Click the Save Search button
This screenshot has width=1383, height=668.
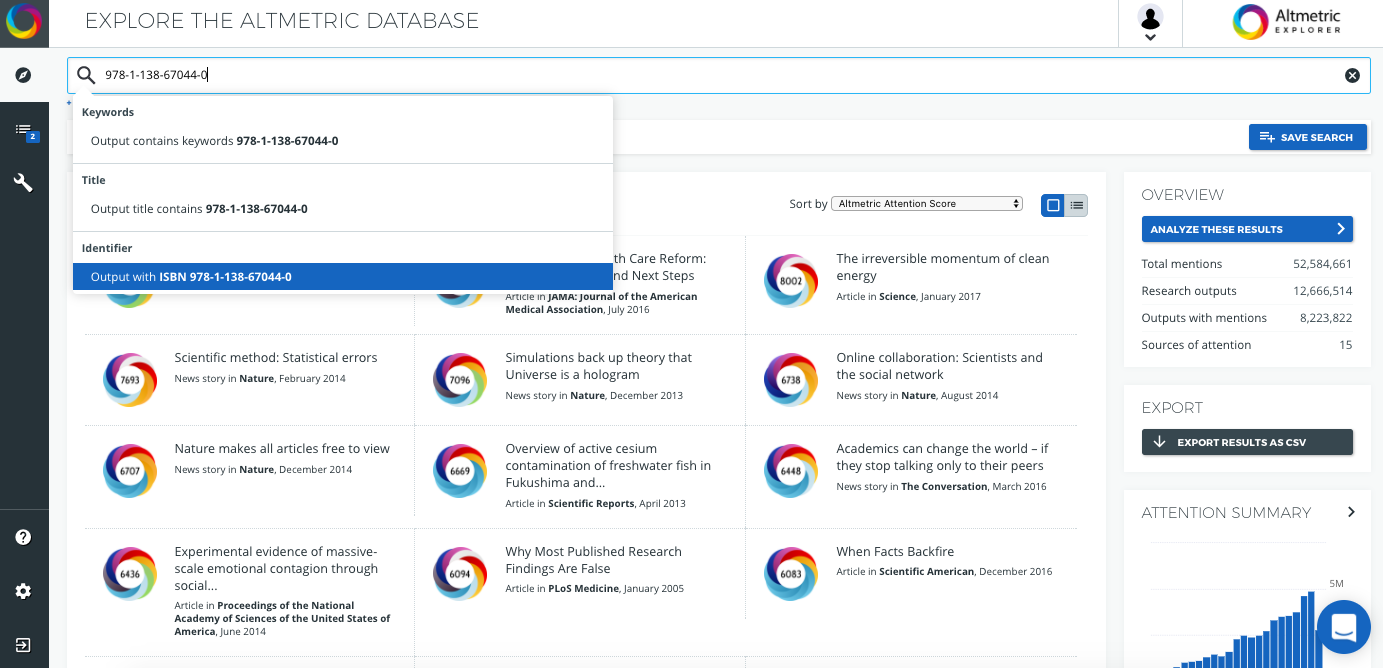1307,137
